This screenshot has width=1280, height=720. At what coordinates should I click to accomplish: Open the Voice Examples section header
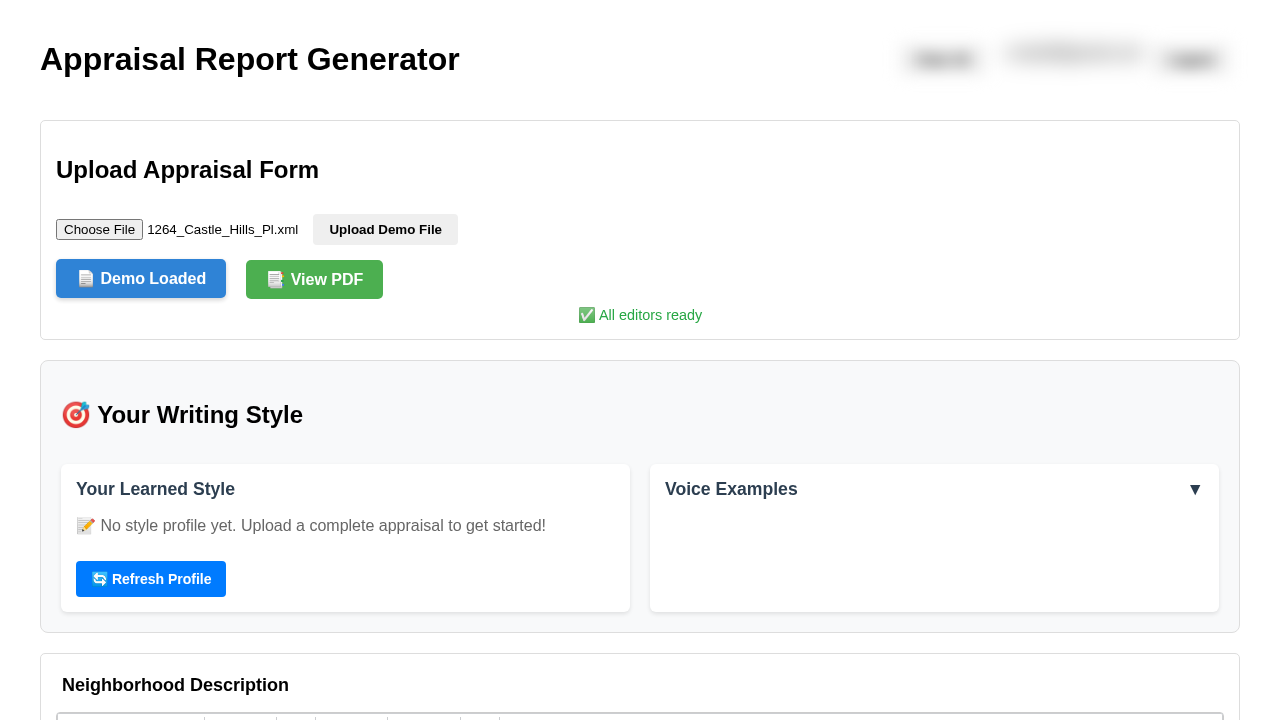pyautogui.click(x=731, y=490)
